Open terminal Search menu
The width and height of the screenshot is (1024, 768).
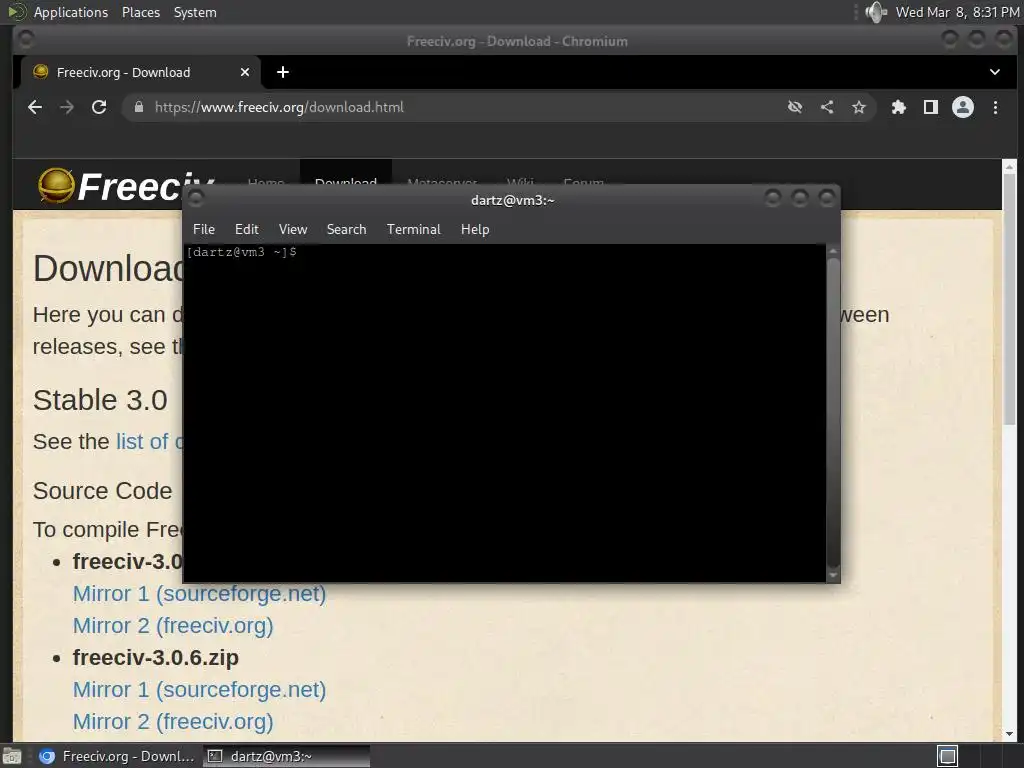pos(346,229)
